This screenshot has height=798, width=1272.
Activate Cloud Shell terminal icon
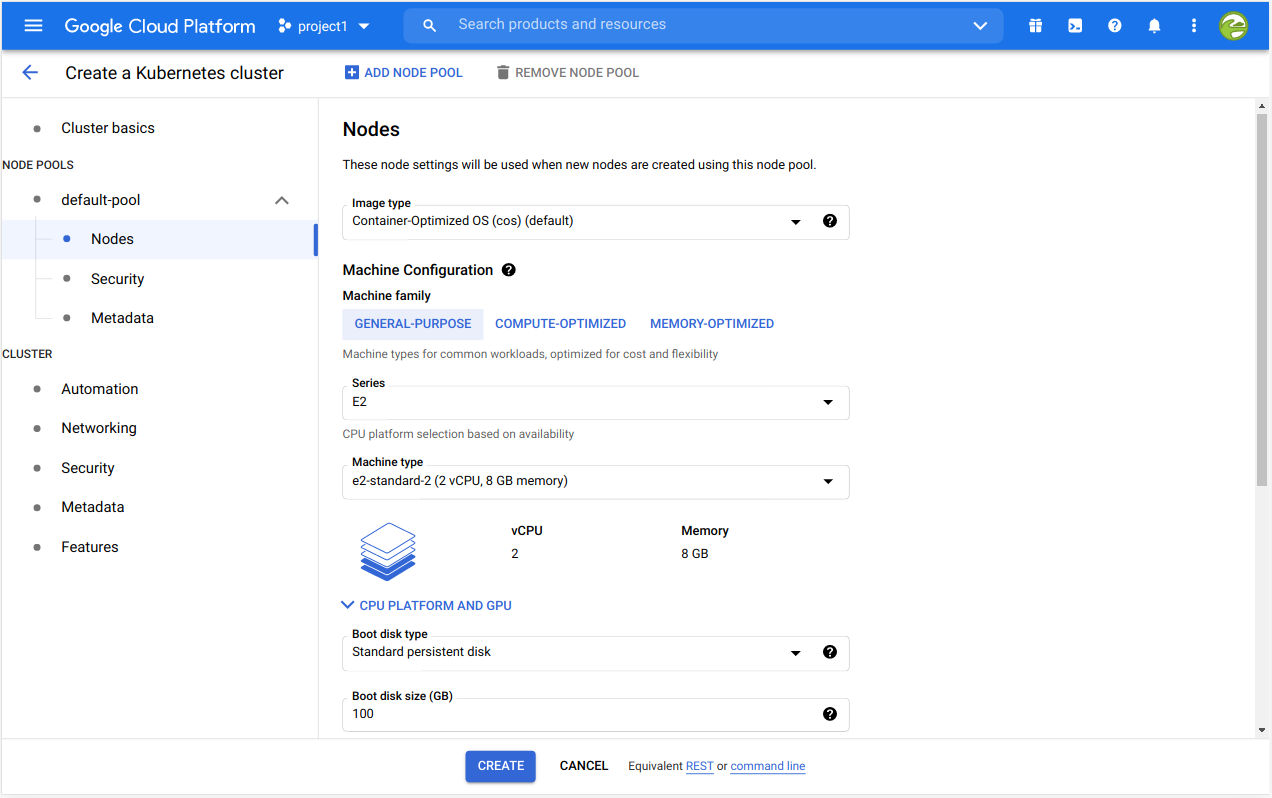[x=1075, y=26]
